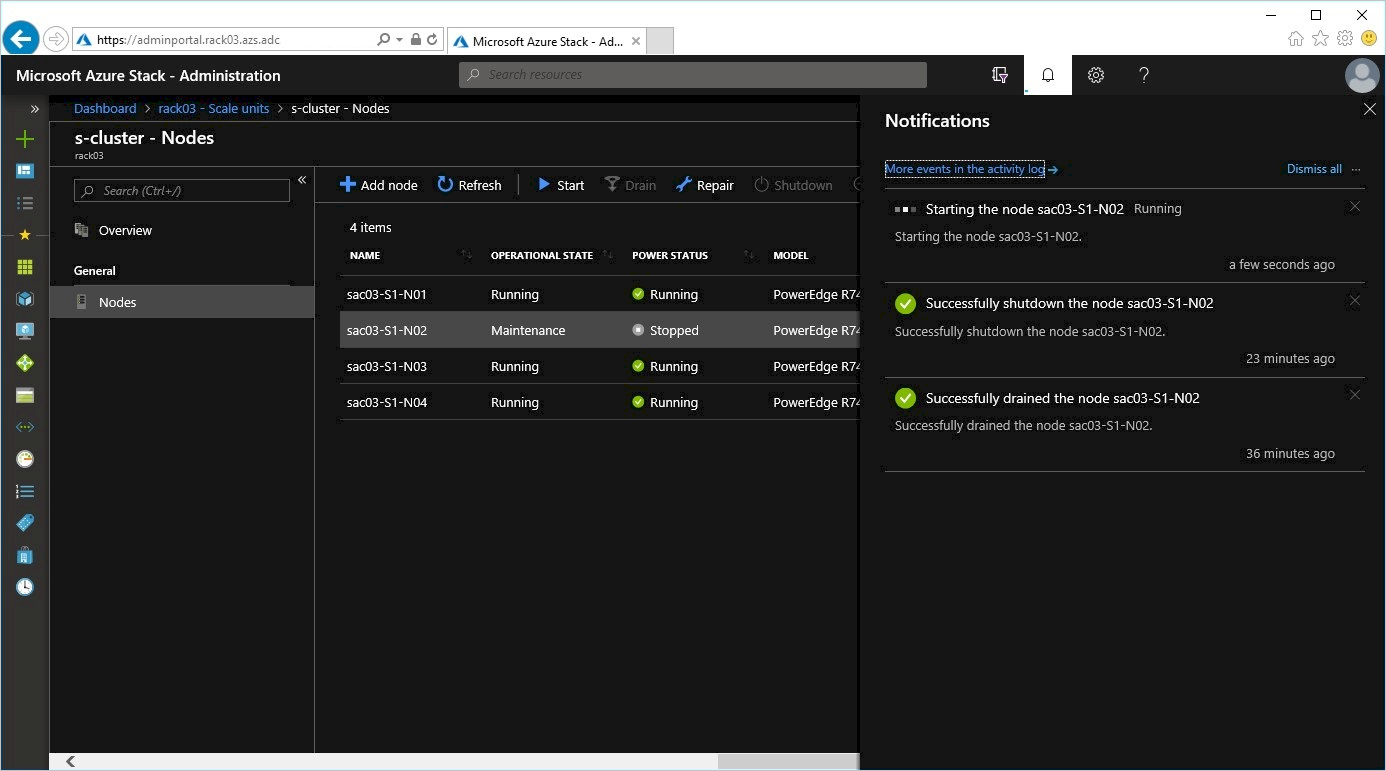Open the Successfully drained the node notification title
The width and height of the screenshot is (1386, 771).
(1063, 398)
